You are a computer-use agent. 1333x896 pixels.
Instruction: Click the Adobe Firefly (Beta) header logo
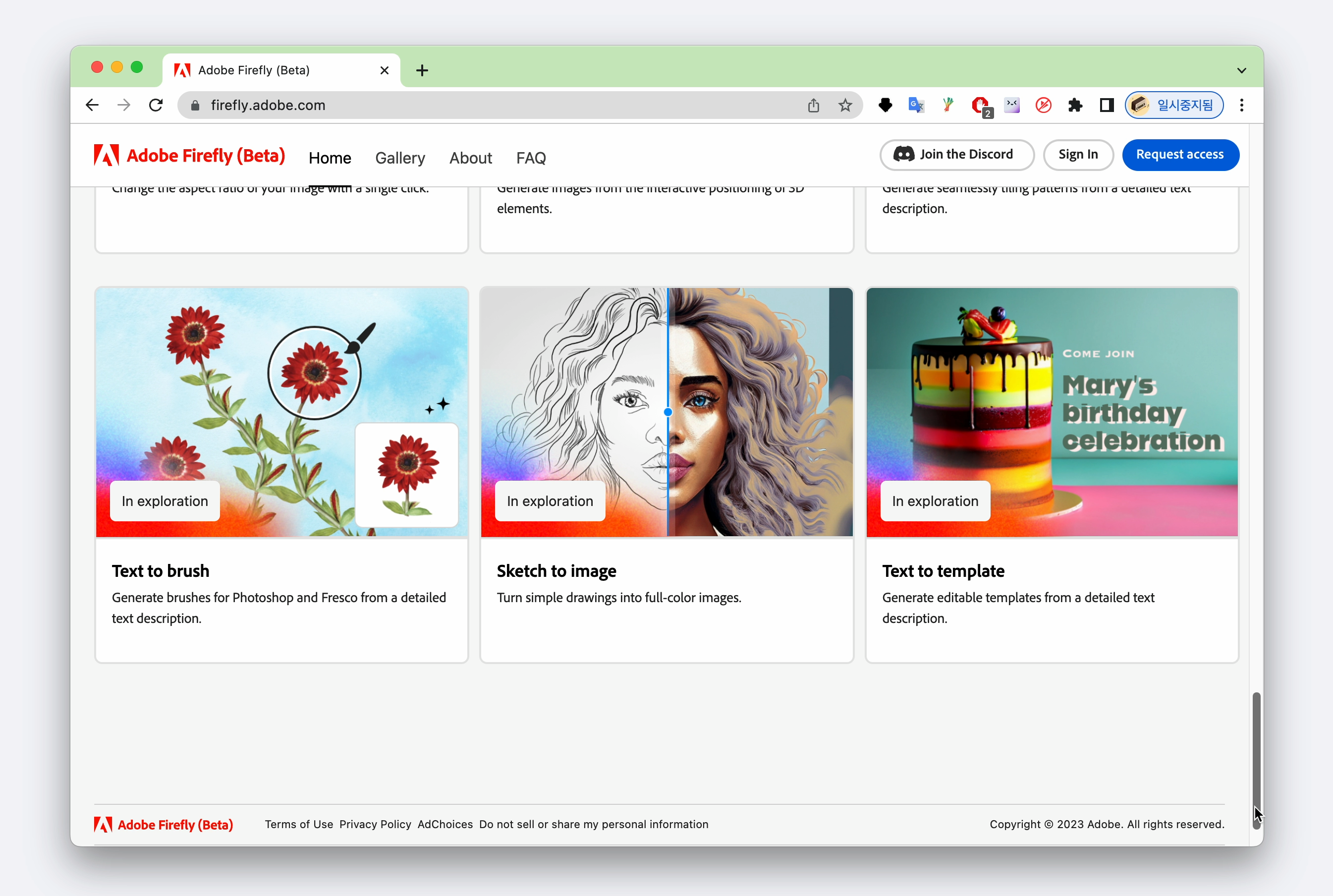tap(189, 156)
